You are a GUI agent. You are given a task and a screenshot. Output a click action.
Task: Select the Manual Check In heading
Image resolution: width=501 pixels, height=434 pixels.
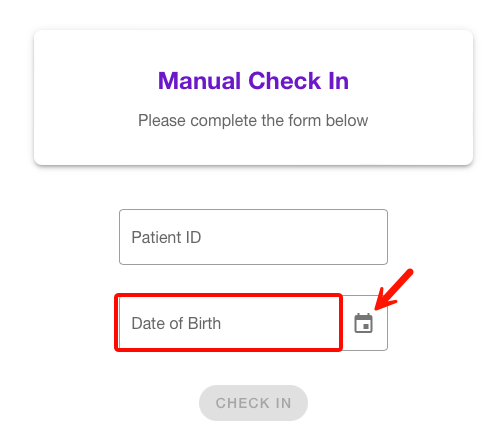[x=253, y=81]
